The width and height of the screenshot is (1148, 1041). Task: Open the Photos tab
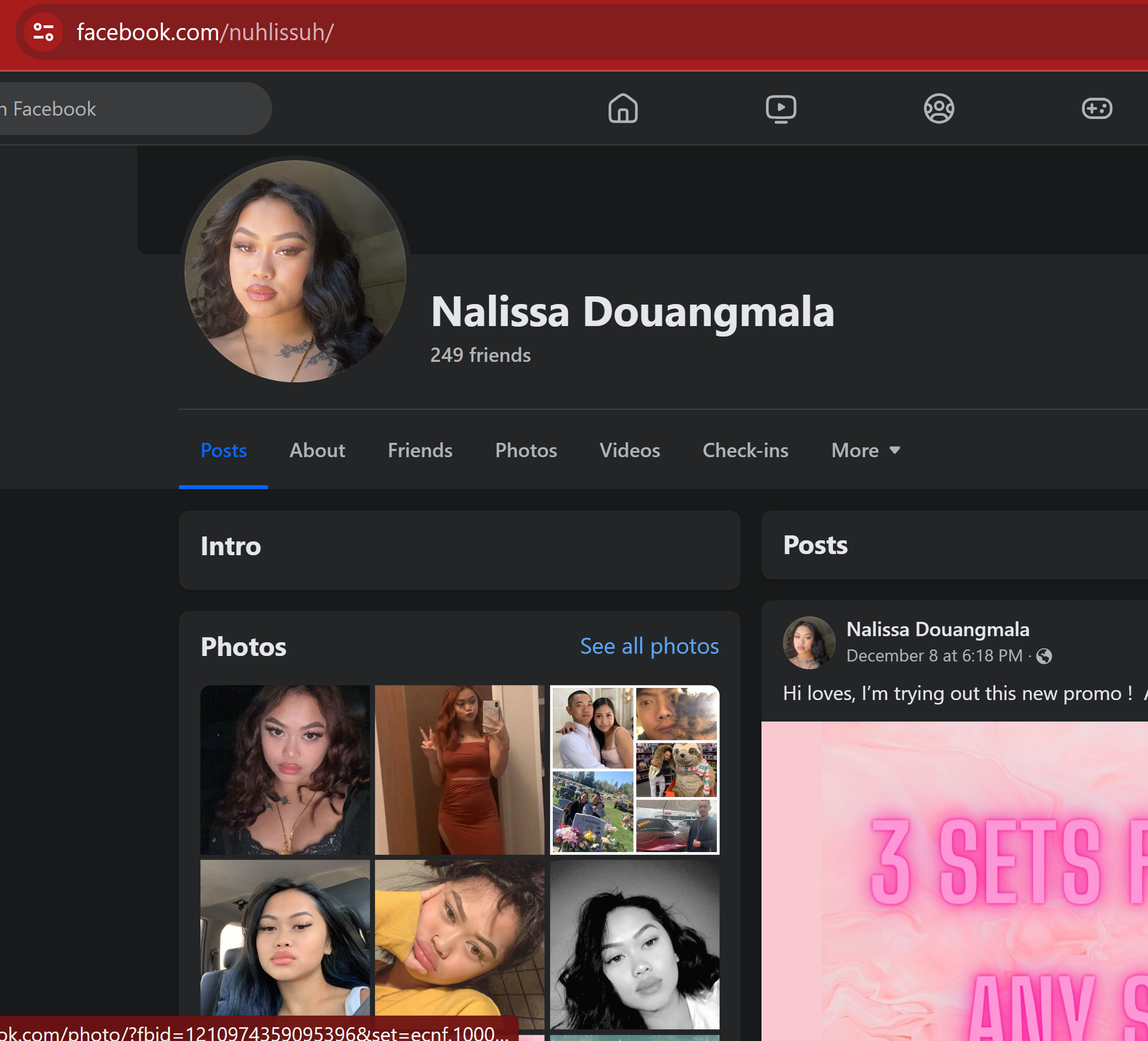(x=526, y=451)
